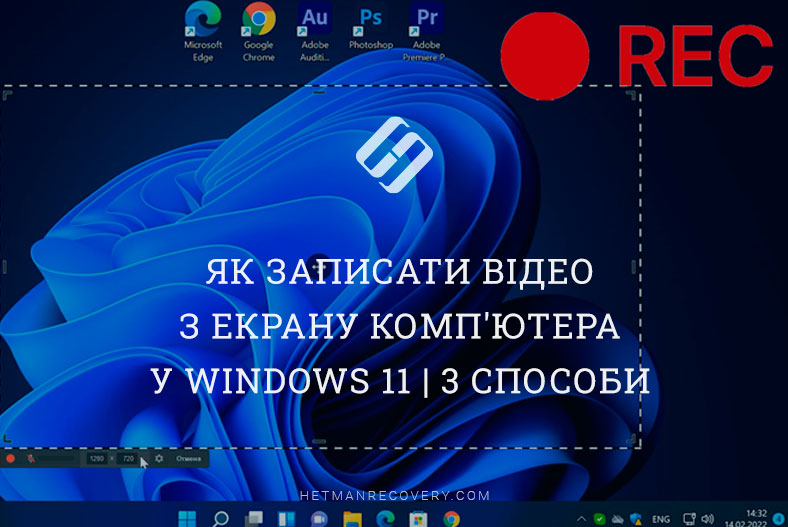Open the Adobe Premiere Pro desktop shortcut

point(426,32)
